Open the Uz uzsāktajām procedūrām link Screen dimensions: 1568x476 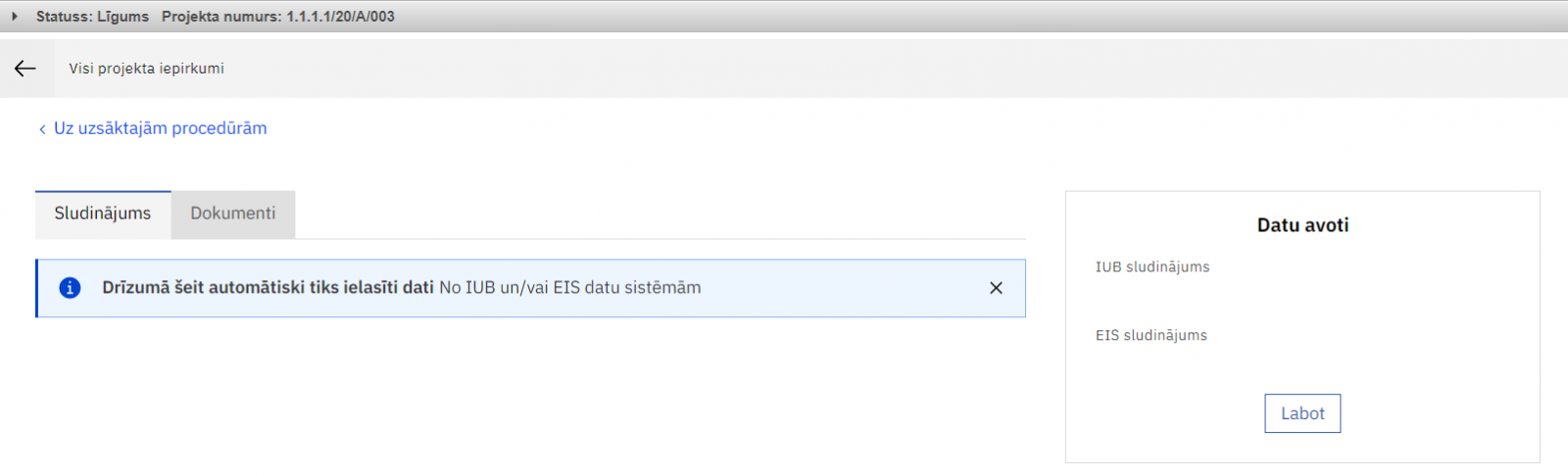pos(160,128)
